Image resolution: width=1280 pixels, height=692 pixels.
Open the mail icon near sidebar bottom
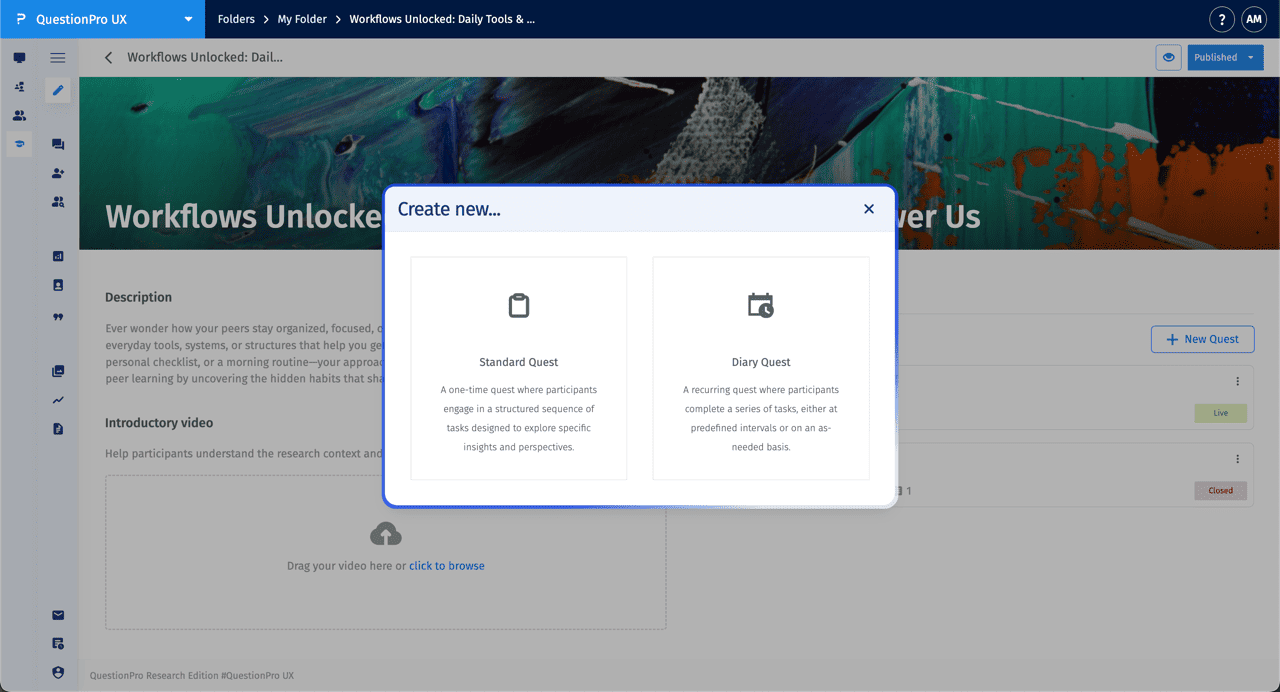click(57, 615)
